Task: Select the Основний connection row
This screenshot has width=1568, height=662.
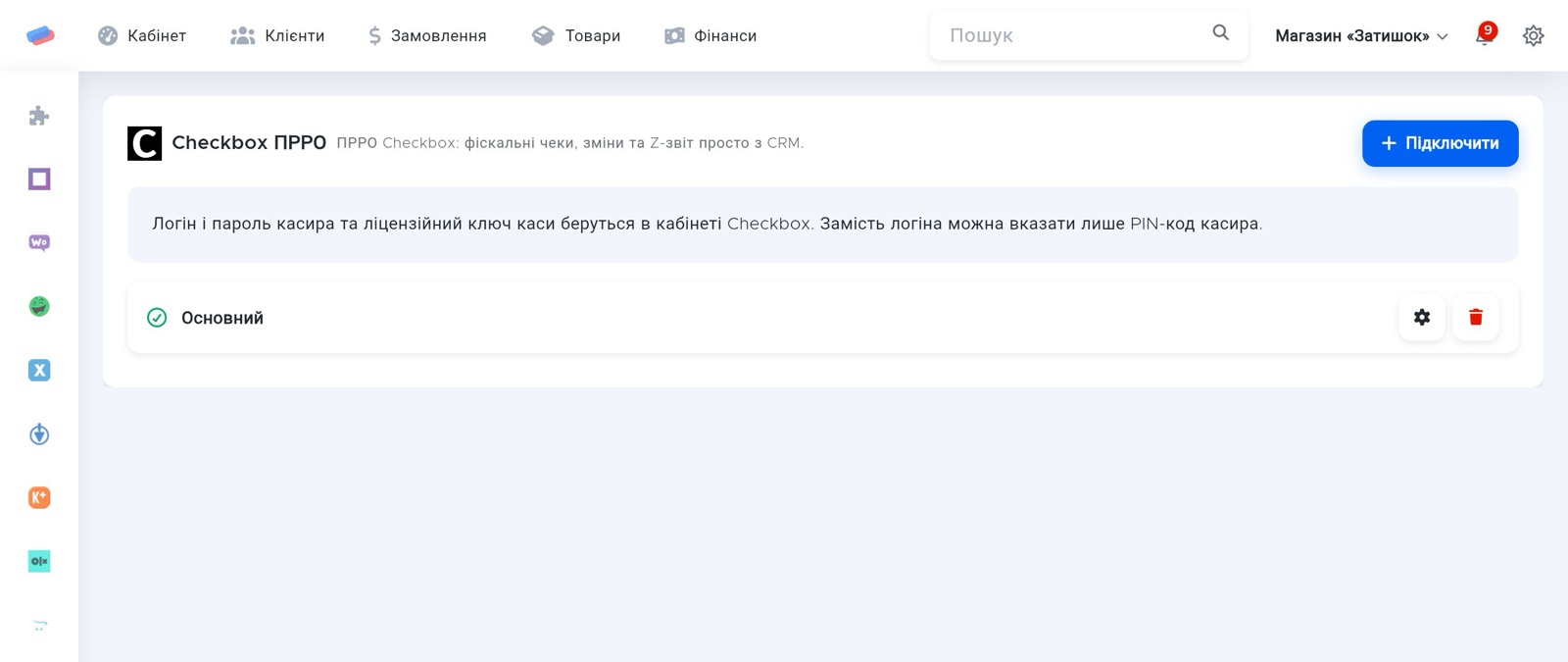Action: click(822, 318)
